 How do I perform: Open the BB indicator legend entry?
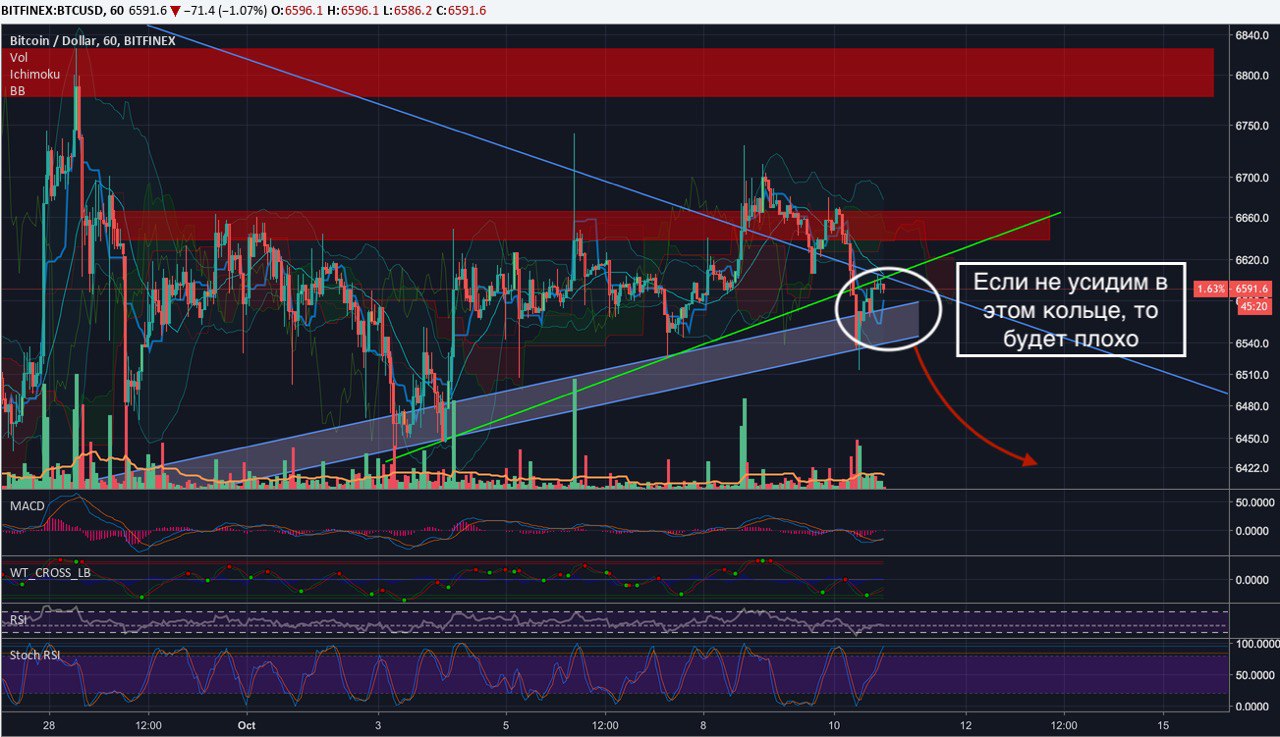click(18, 91)
